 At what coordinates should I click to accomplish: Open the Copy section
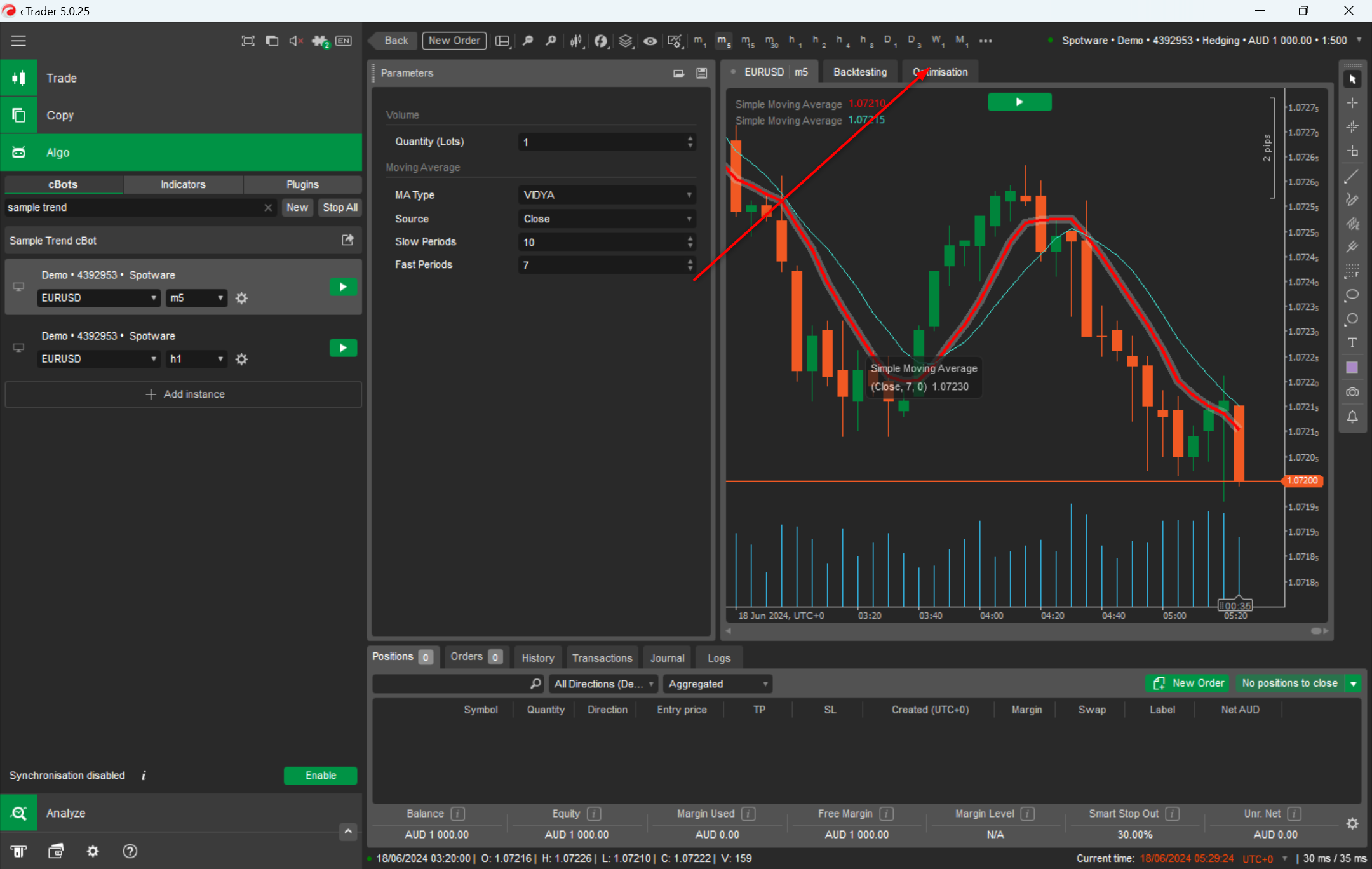tap(181, 116)
